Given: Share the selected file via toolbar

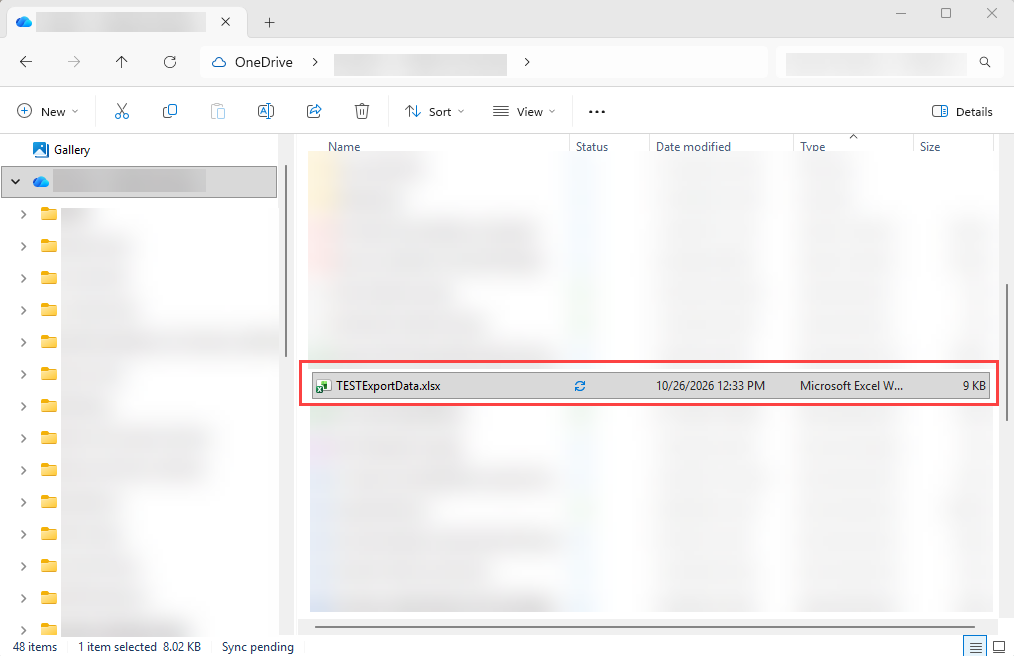Looking at the screenshot, I should pyautogui.click(x=314, y=111).
